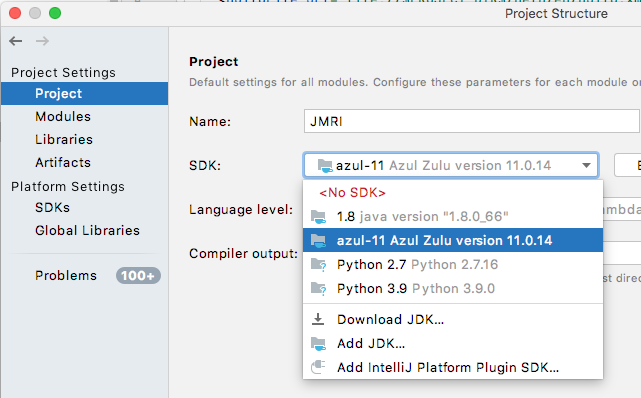Click the IntelliJ Platform Plugin SDK plug icon
The width and height of the screenshot is (641, 398).
point(318,367)
